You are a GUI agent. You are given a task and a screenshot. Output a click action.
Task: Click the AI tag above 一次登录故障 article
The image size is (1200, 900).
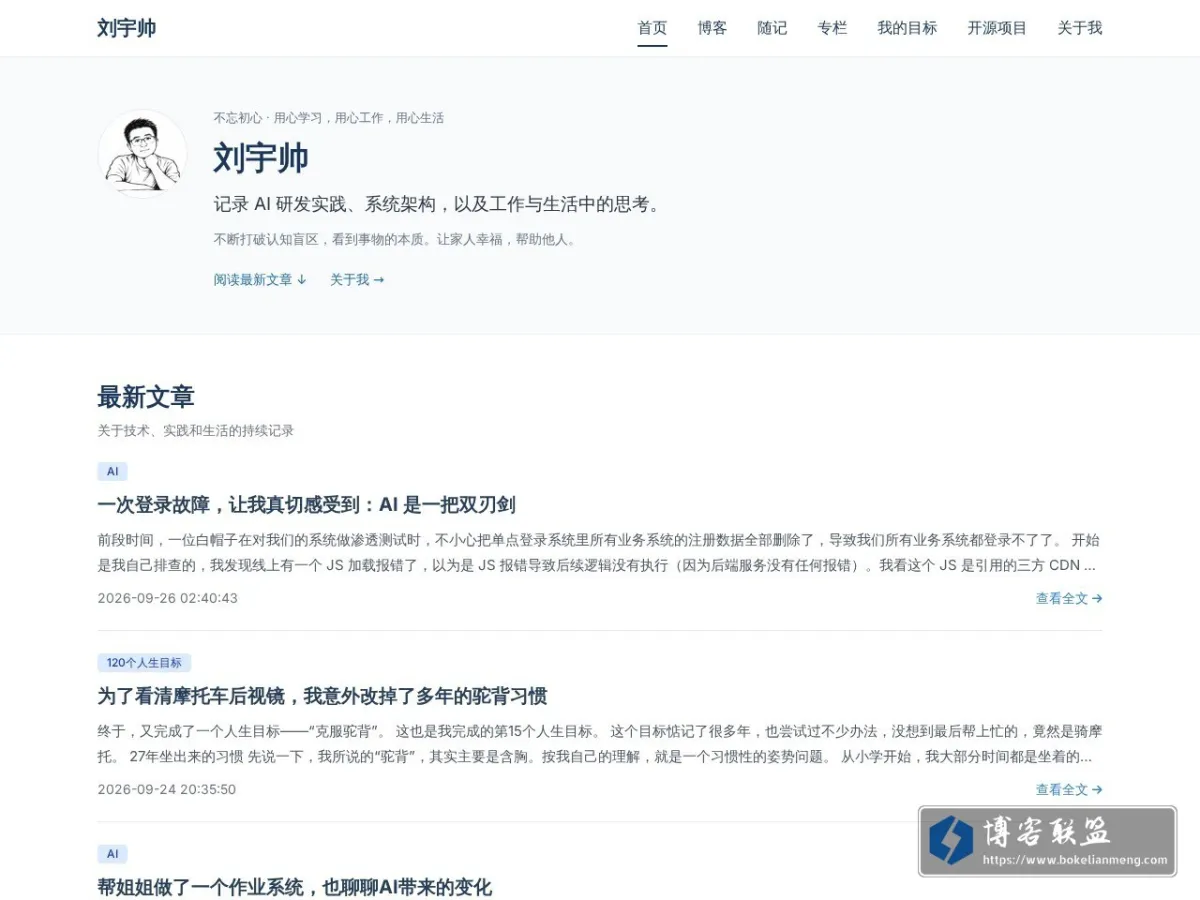tap(112, 471)
